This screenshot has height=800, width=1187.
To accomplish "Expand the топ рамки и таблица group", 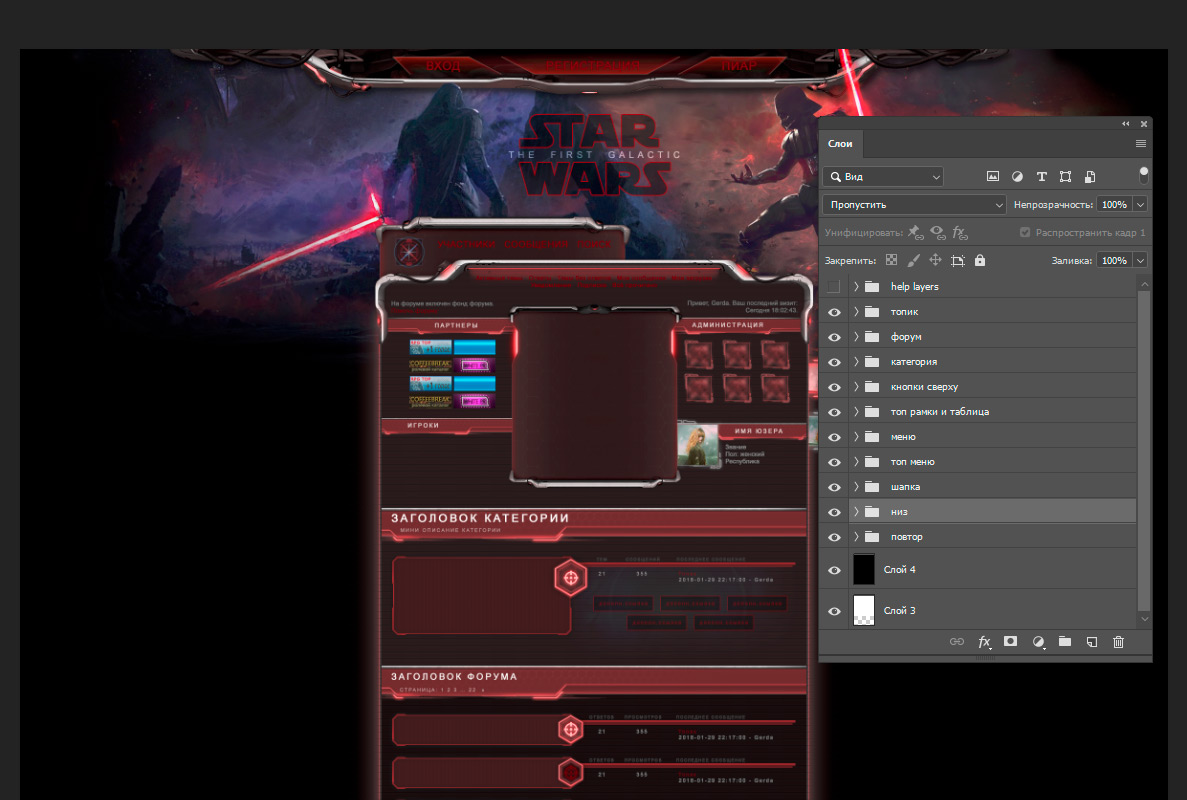I will point(856,412).
